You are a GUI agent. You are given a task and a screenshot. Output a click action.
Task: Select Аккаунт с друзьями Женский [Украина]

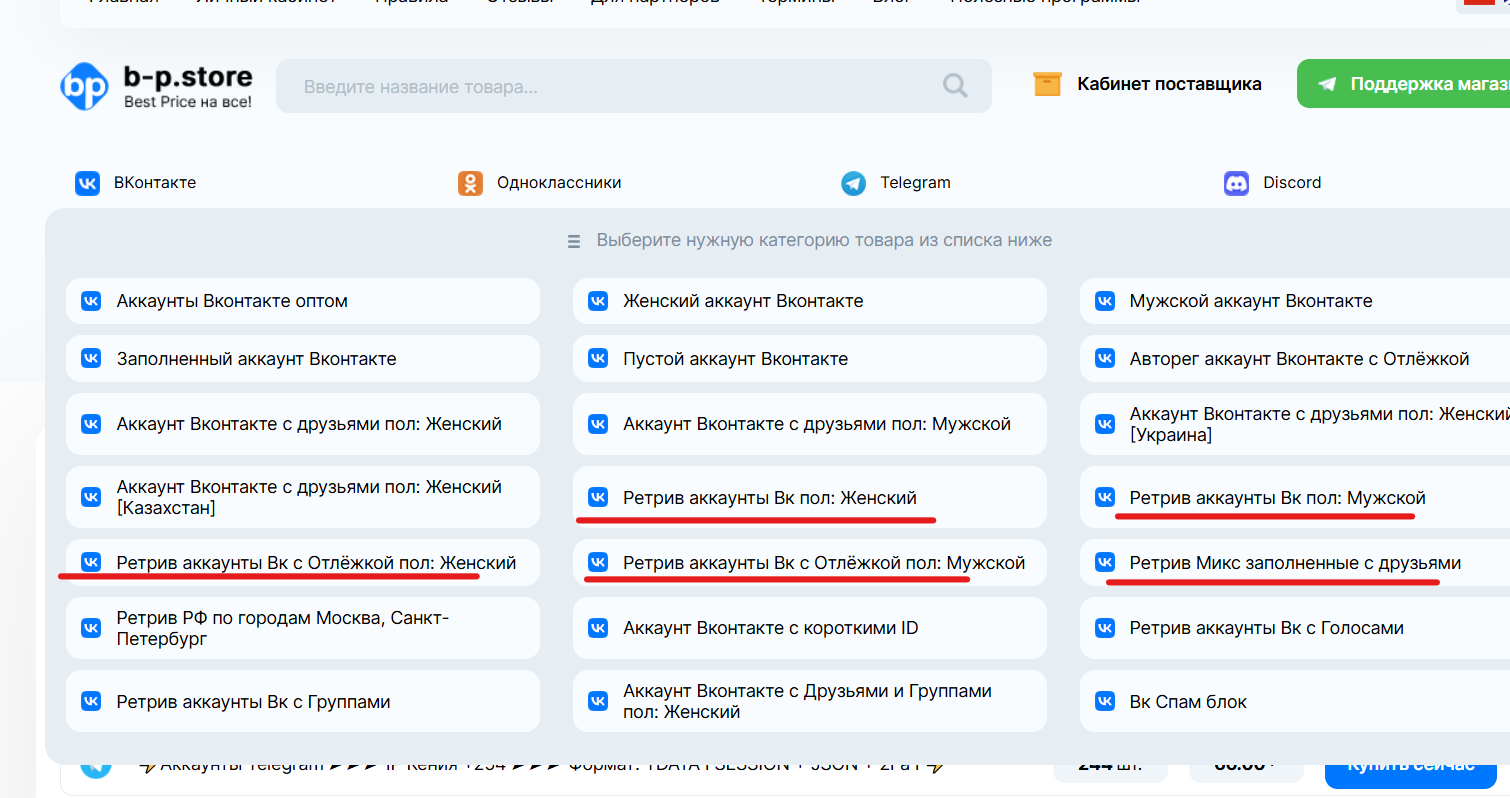coord(1295,424)
